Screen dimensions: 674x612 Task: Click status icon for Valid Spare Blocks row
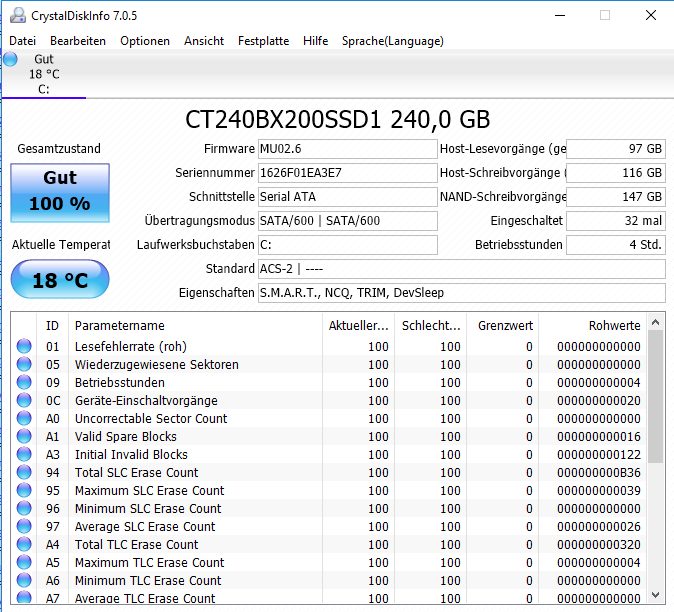pyautogui.click(x=24, y=437)
